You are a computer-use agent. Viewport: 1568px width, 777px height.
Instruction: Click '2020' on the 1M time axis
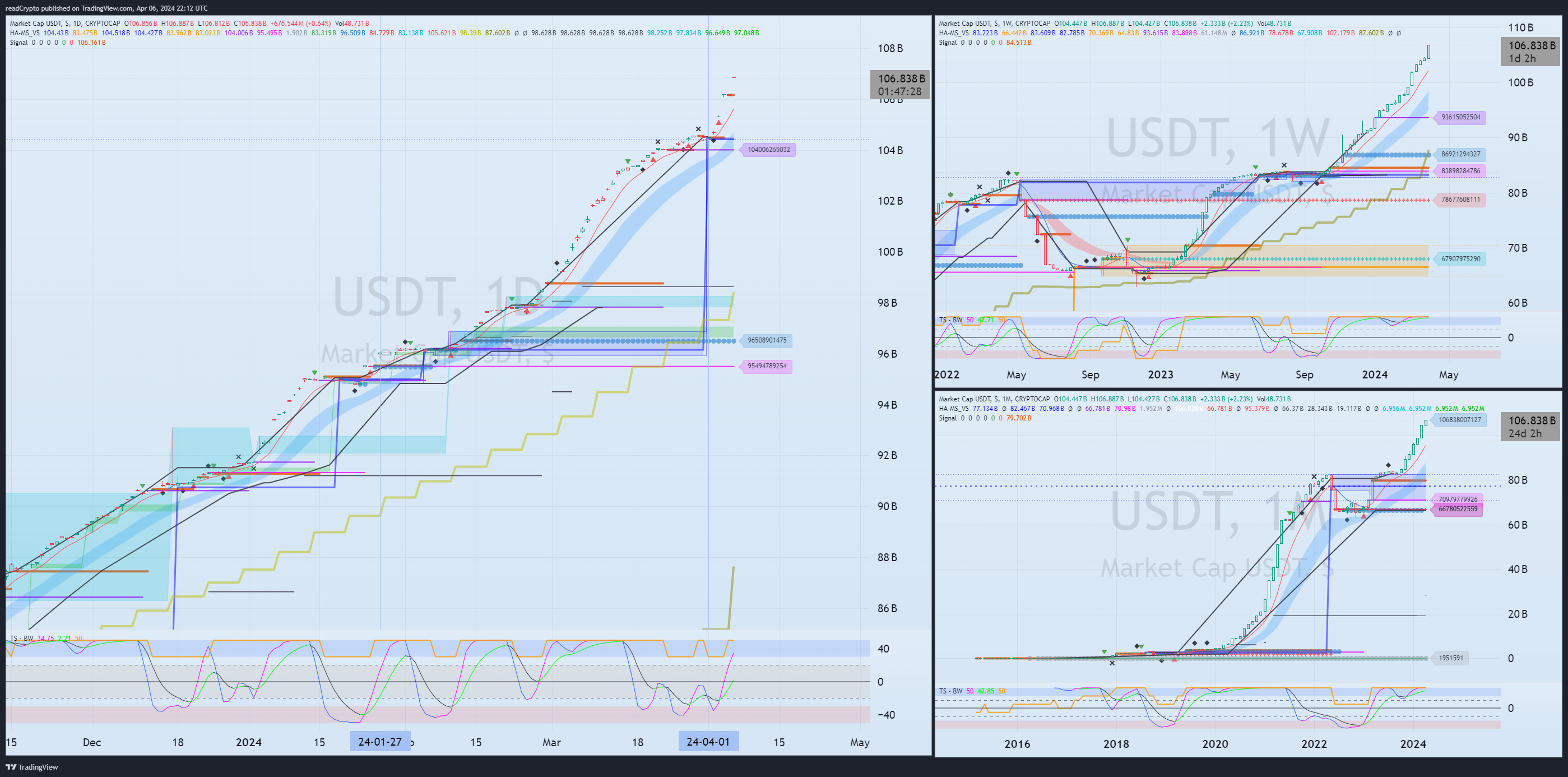[x=1215, y=744]
